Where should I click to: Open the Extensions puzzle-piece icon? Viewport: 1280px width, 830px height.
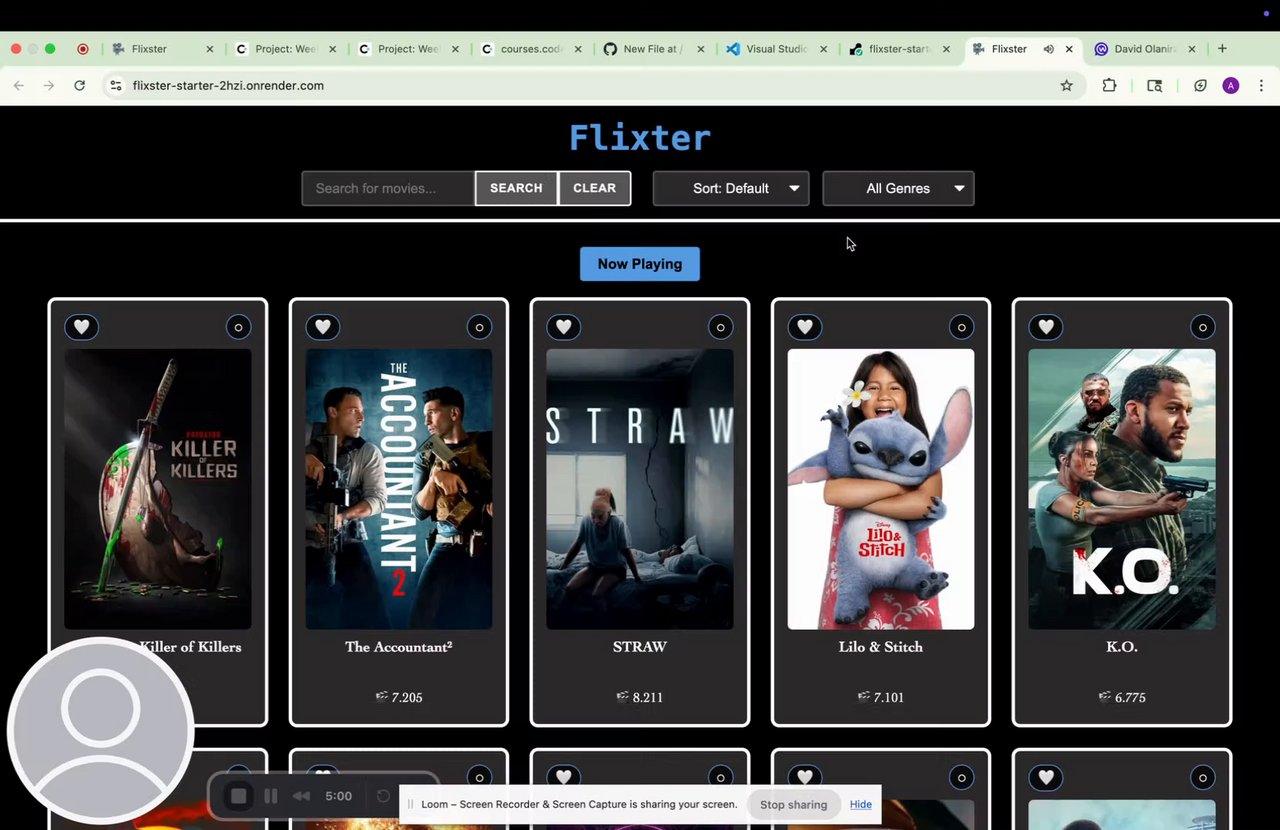1109,86
